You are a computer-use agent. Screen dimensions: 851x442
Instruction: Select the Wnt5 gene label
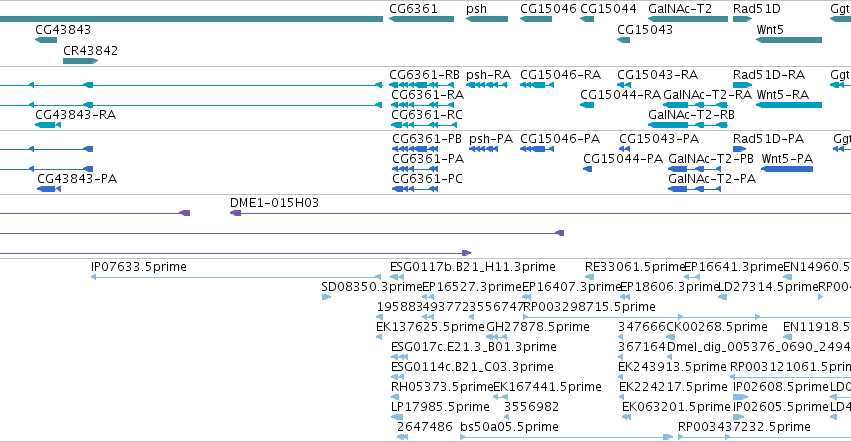770,30
